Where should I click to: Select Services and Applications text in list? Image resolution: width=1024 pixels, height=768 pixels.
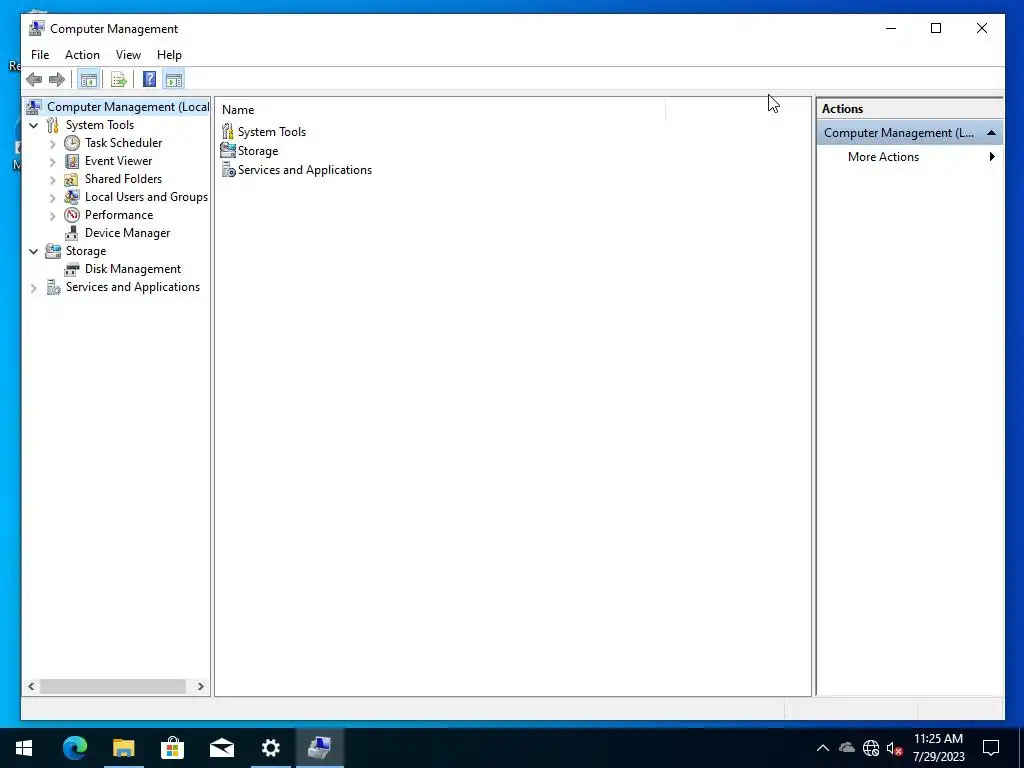click(305, 170)
